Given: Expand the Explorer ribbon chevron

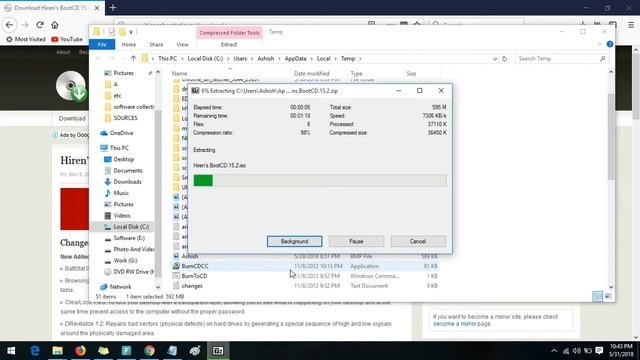Looking at the screenshot, I should pyautogui.click(x=600, y=44).
